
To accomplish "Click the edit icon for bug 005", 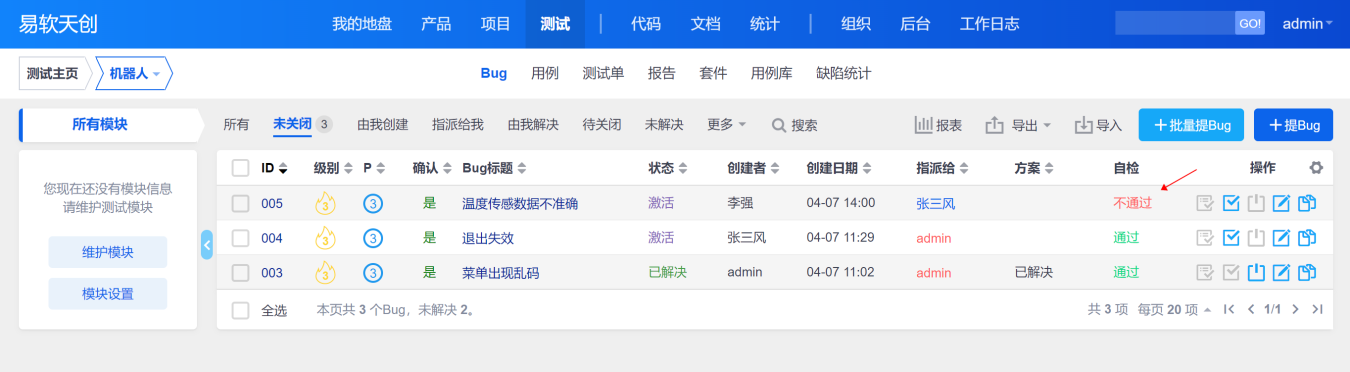I will point(1281,204).
